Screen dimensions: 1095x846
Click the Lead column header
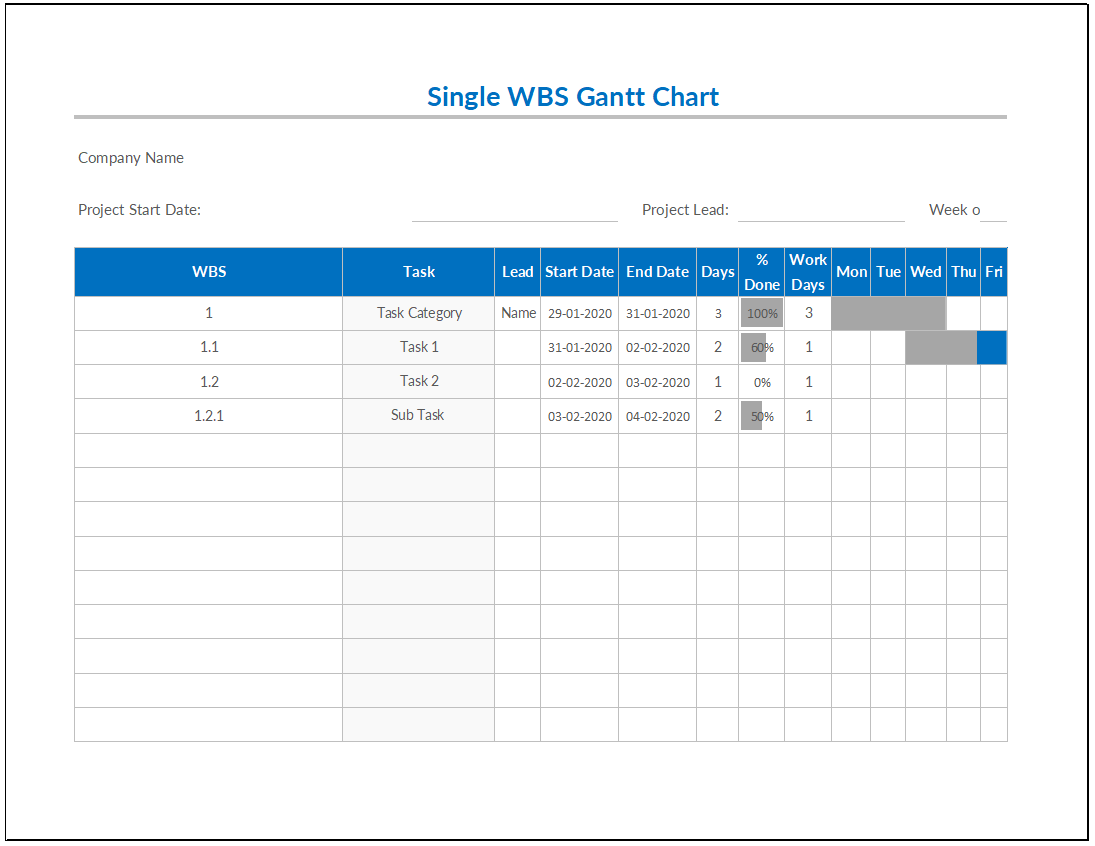coord(517,272)
